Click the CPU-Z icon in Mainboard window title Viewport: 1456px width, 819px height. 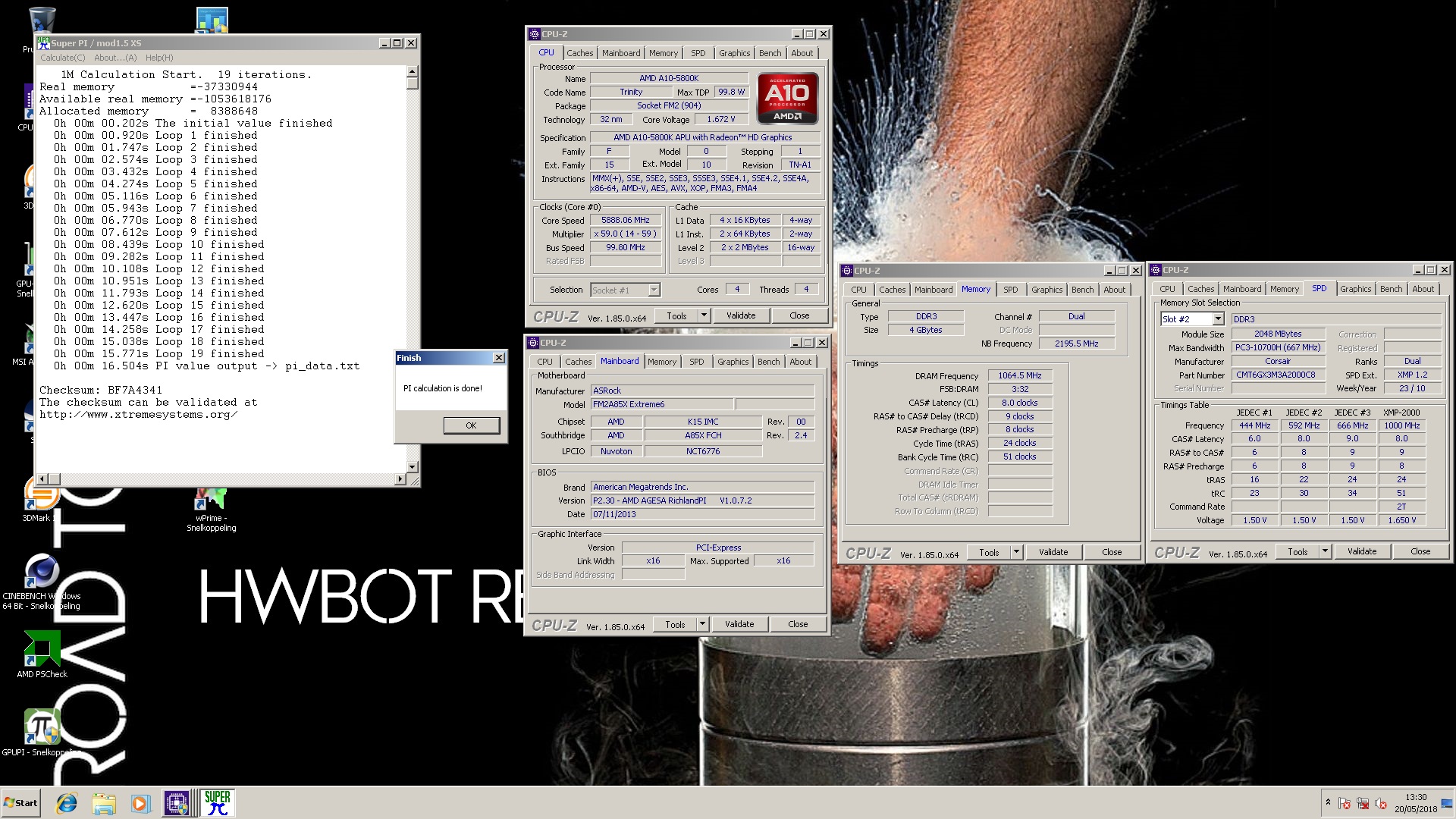532,343
